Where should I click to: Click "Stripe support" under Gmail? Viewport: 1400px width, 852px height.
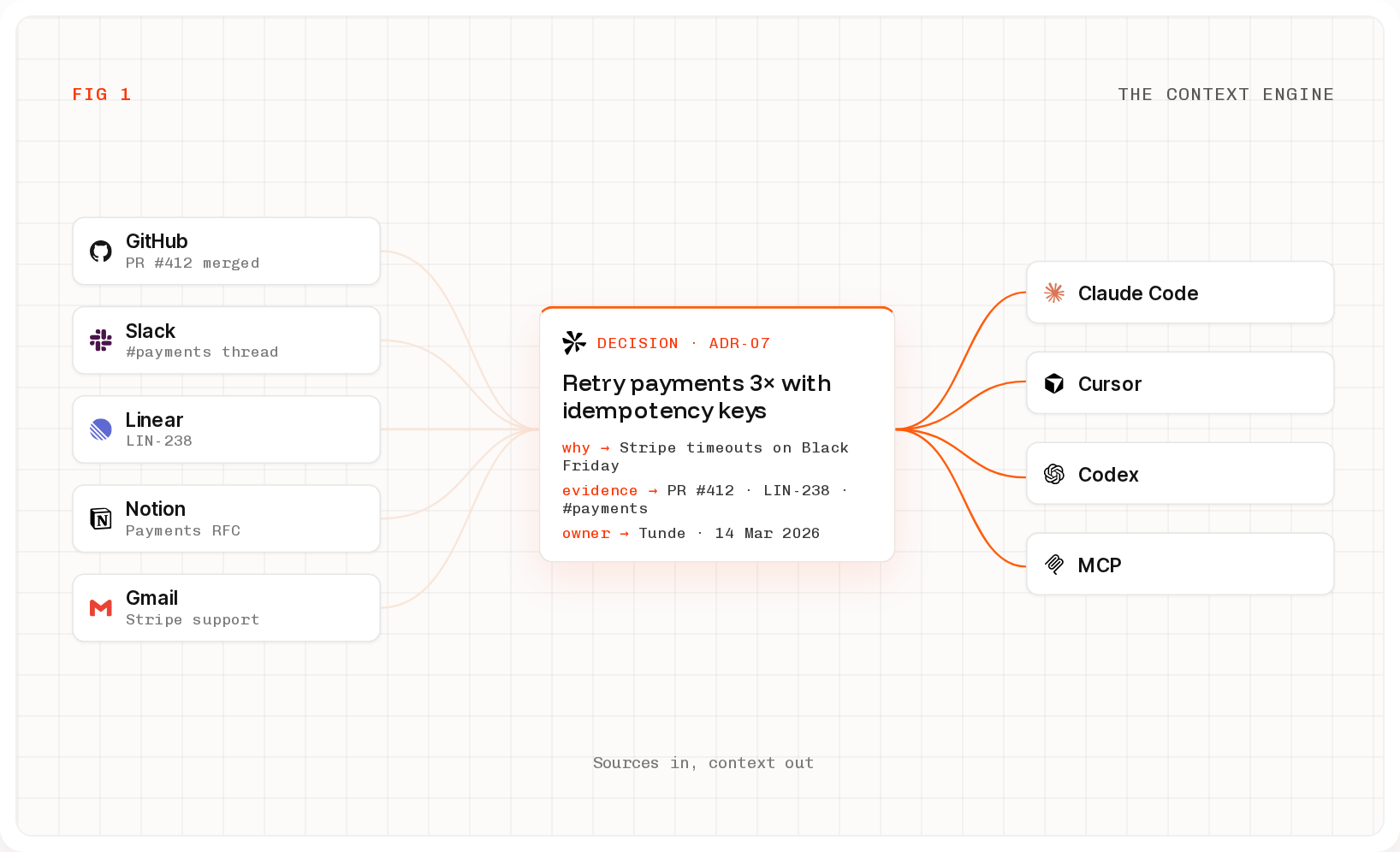coord(193,620)
